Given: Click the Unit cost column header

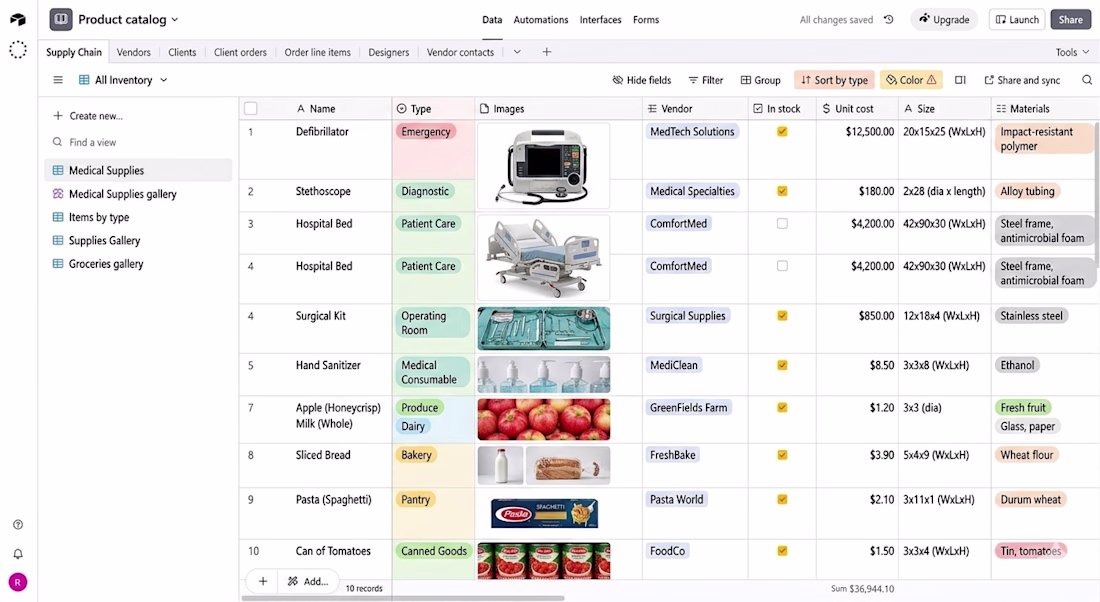Looking at the screenshot, I should click(857, 109).
